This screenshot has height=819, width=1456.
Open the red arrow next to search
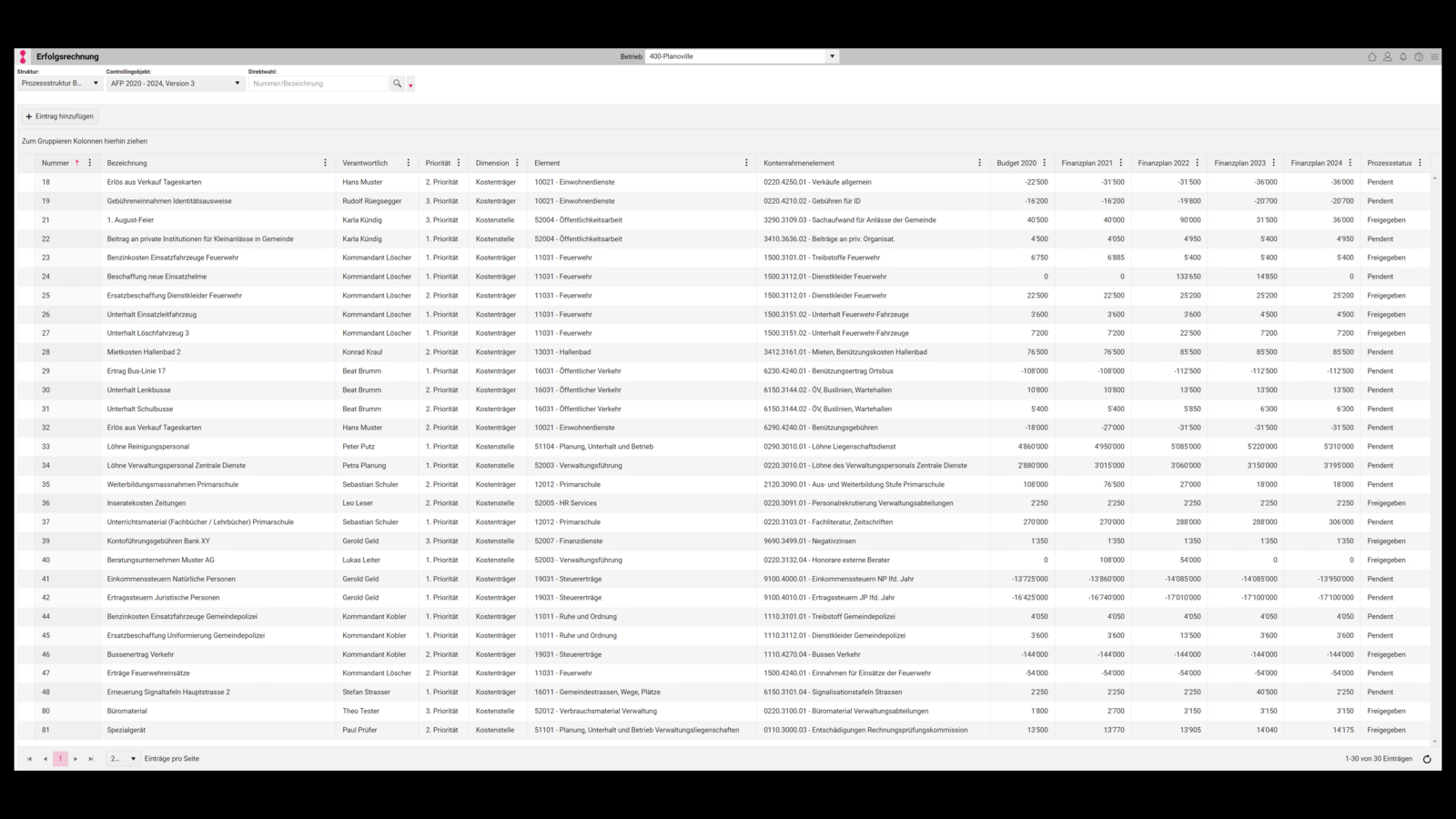pyautogui.click(x=410, y=85)
